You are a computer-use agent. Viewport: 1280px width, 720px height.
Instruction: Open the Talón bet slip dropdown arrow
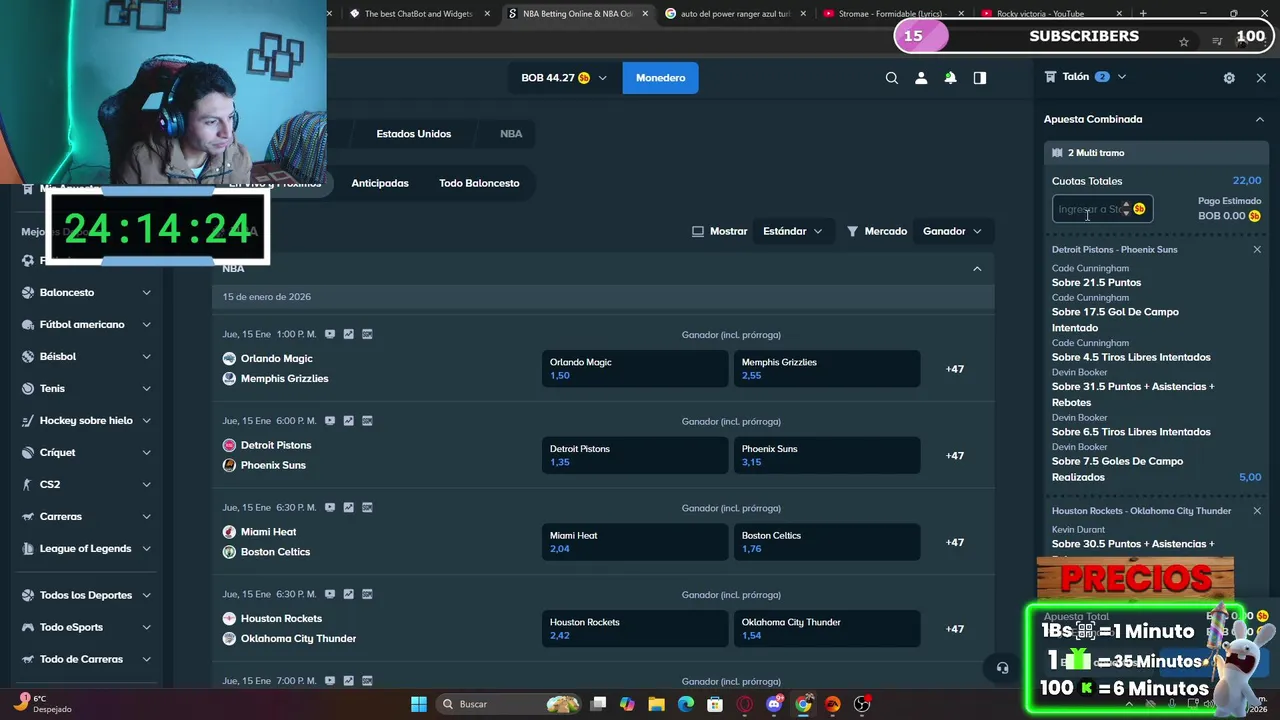point(1122,77)
